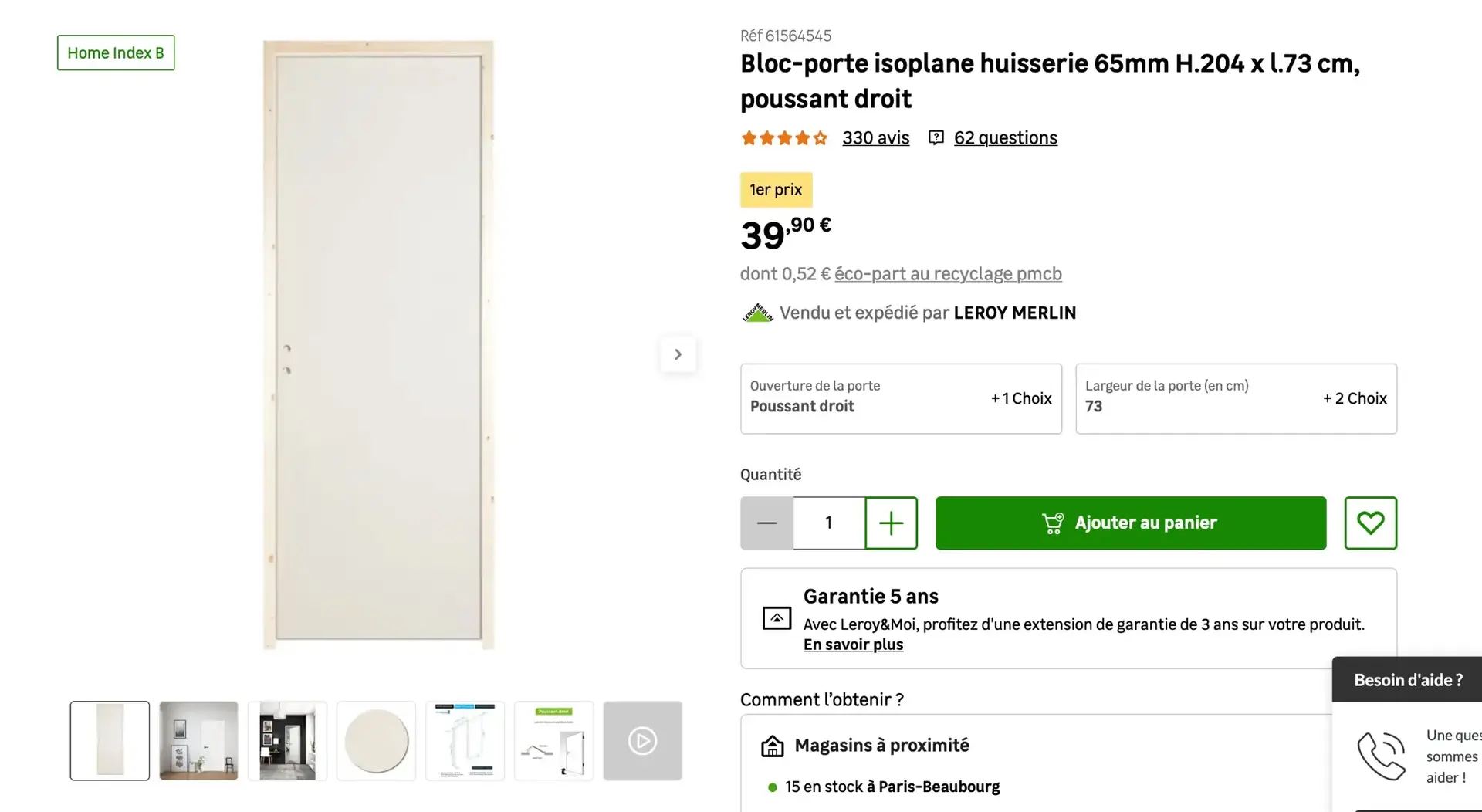Open the 330 avis reviews link

coord(875,137)
